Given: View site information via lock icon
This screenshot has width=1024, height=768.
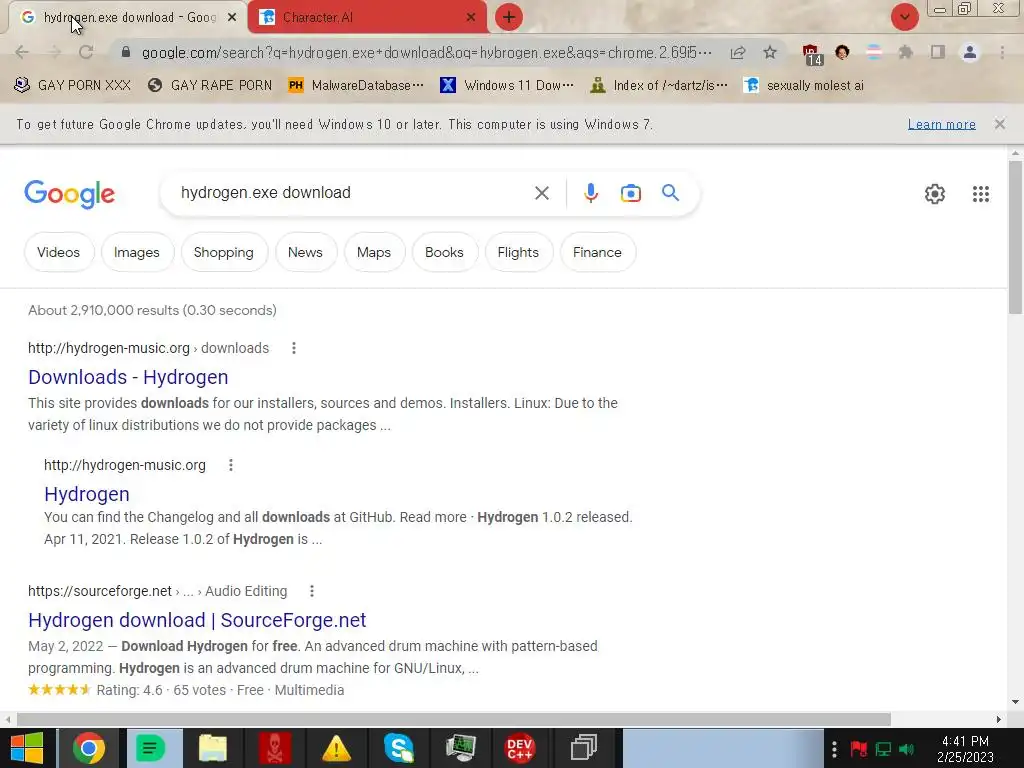Looking at the screenshot, I should click(x=126, y=52).
